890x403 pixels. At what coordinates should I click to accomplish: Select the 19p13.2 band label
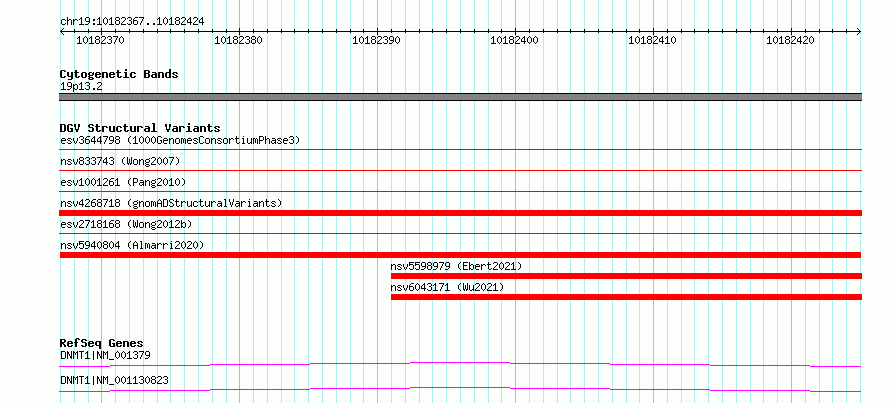(x=81, y=87)
